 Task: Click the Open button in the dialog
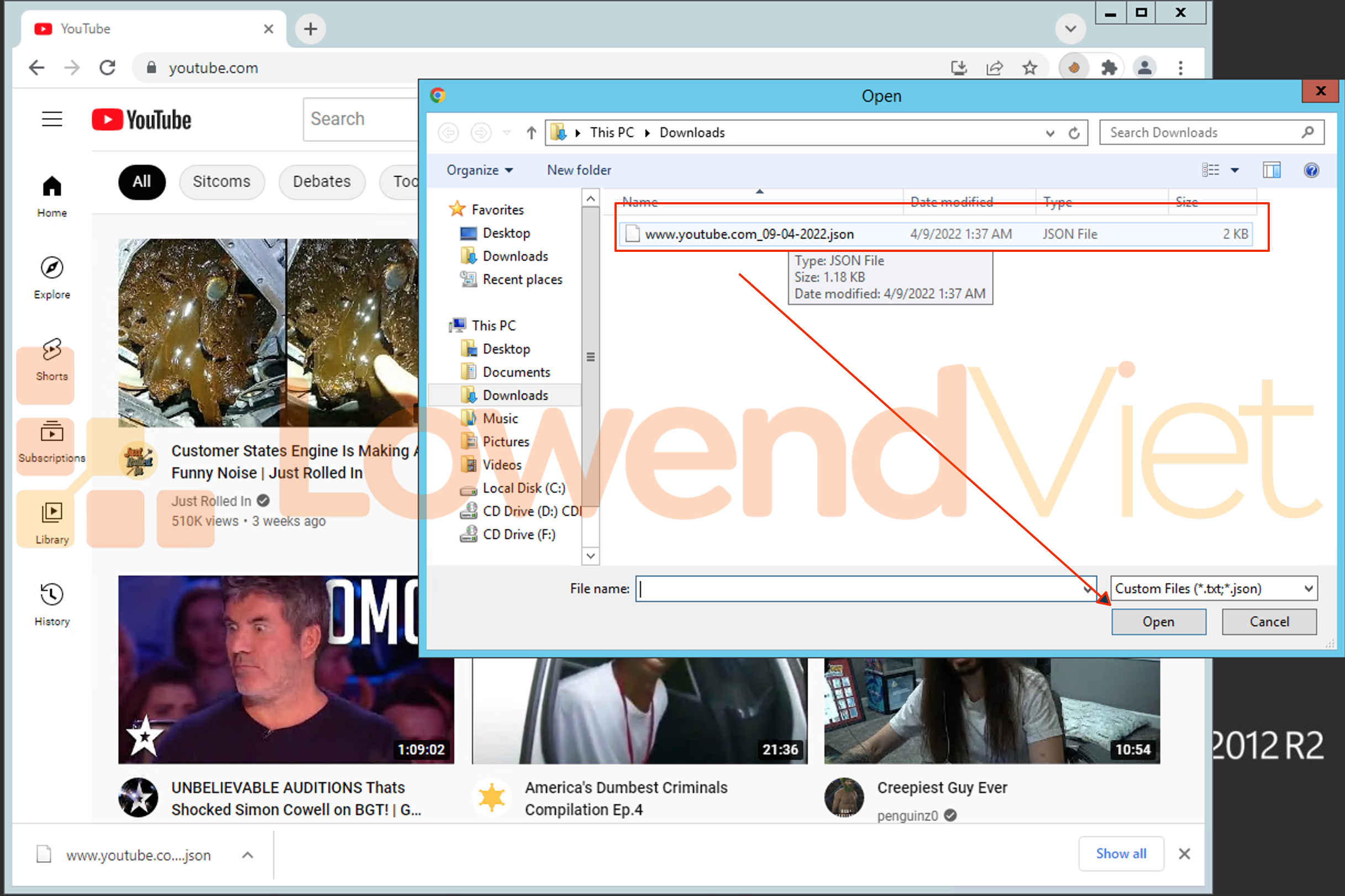coord(1158,621)
